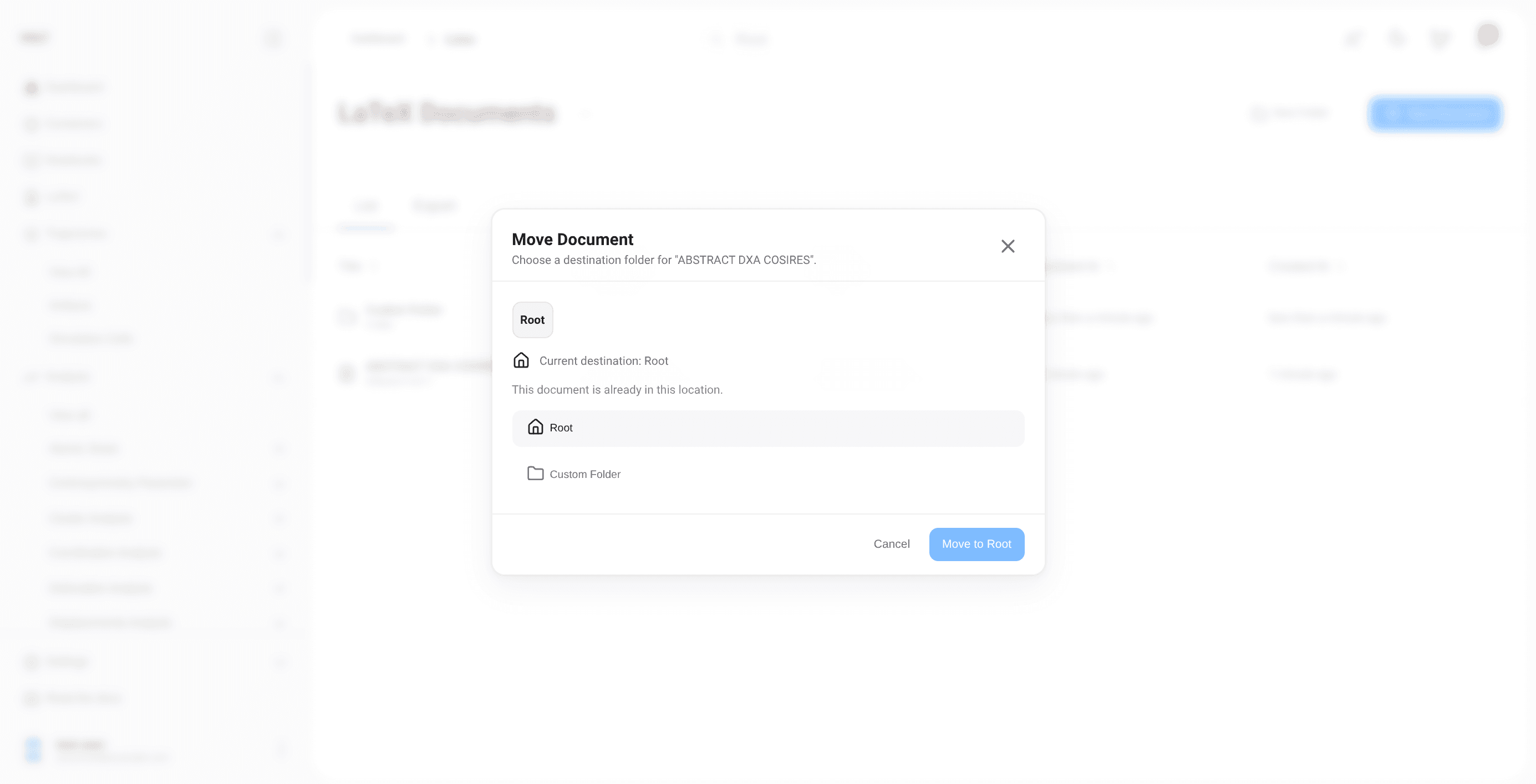Click home icon beside Current destination
1536x784 pixels.
coord(521,360)
